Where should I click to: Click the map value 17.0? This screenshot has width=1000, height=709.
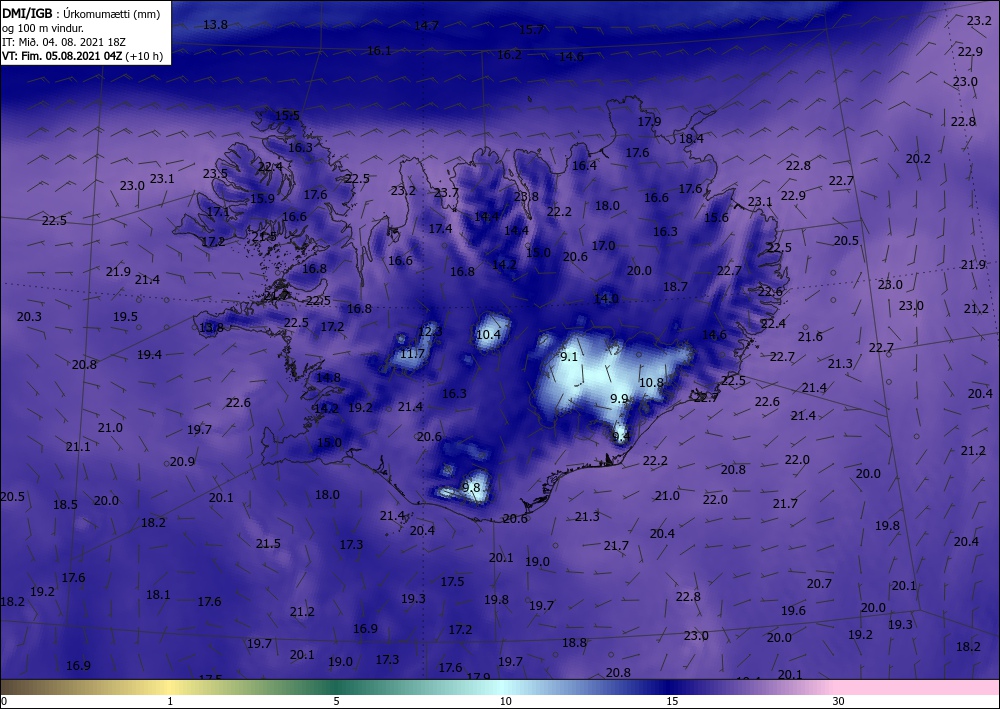(603, 245)
